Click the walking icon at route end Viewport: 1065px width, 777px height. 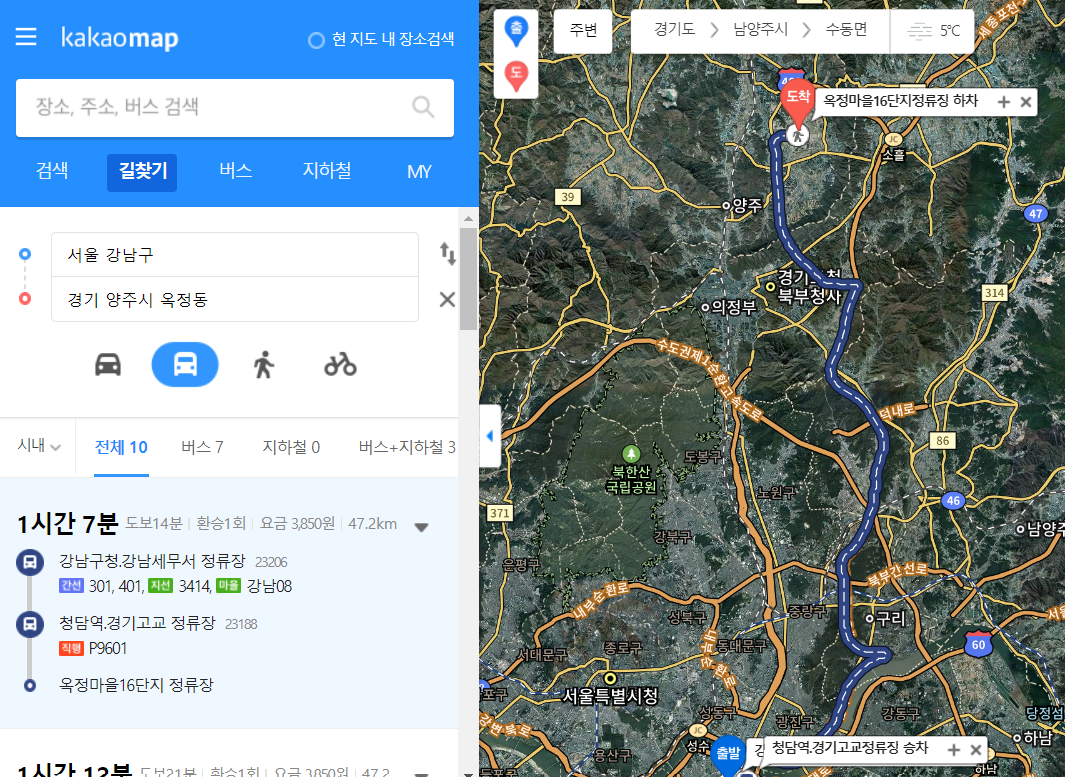pyautogui.click(x=797, y=135)
